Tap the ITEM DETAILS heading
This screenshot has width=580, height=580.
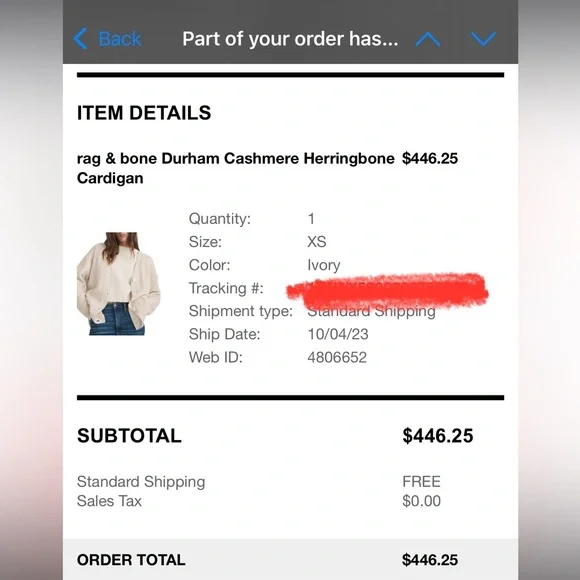[144, 112]
